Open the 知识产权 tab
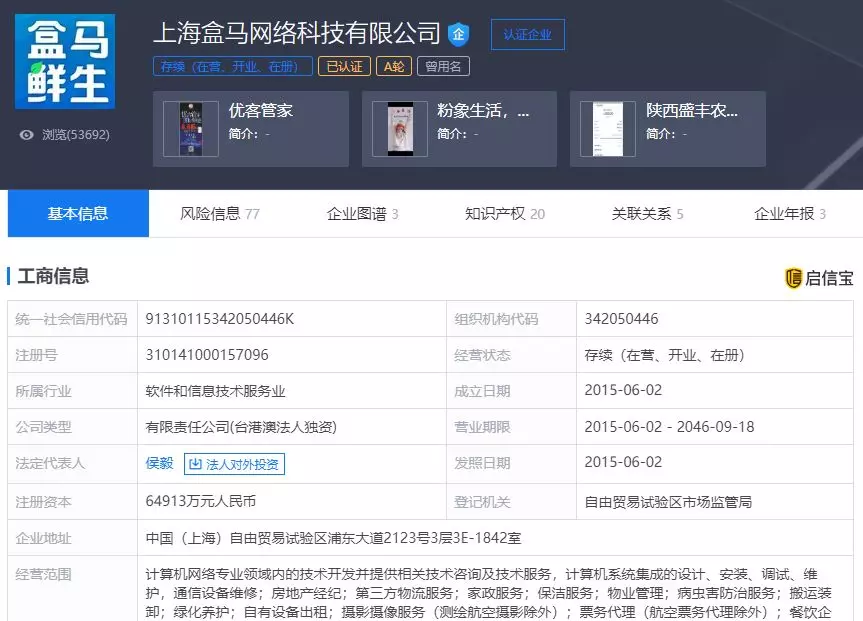This screenshot has width=863, height=621. (x=505, y=214)
